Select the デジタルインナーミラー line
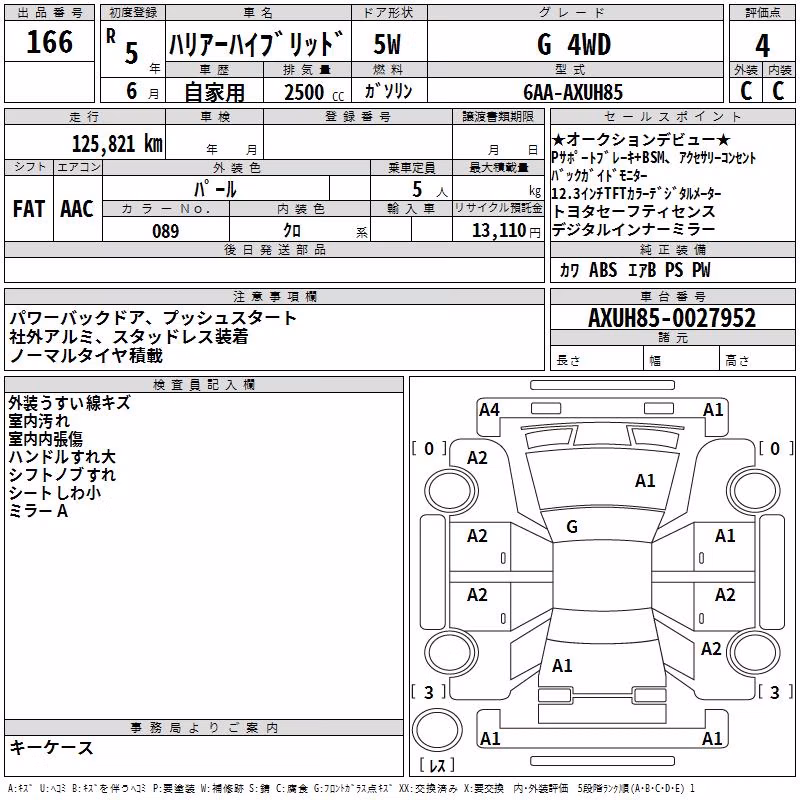The height and width of the screenshot is (800, 800). (634, 230)
